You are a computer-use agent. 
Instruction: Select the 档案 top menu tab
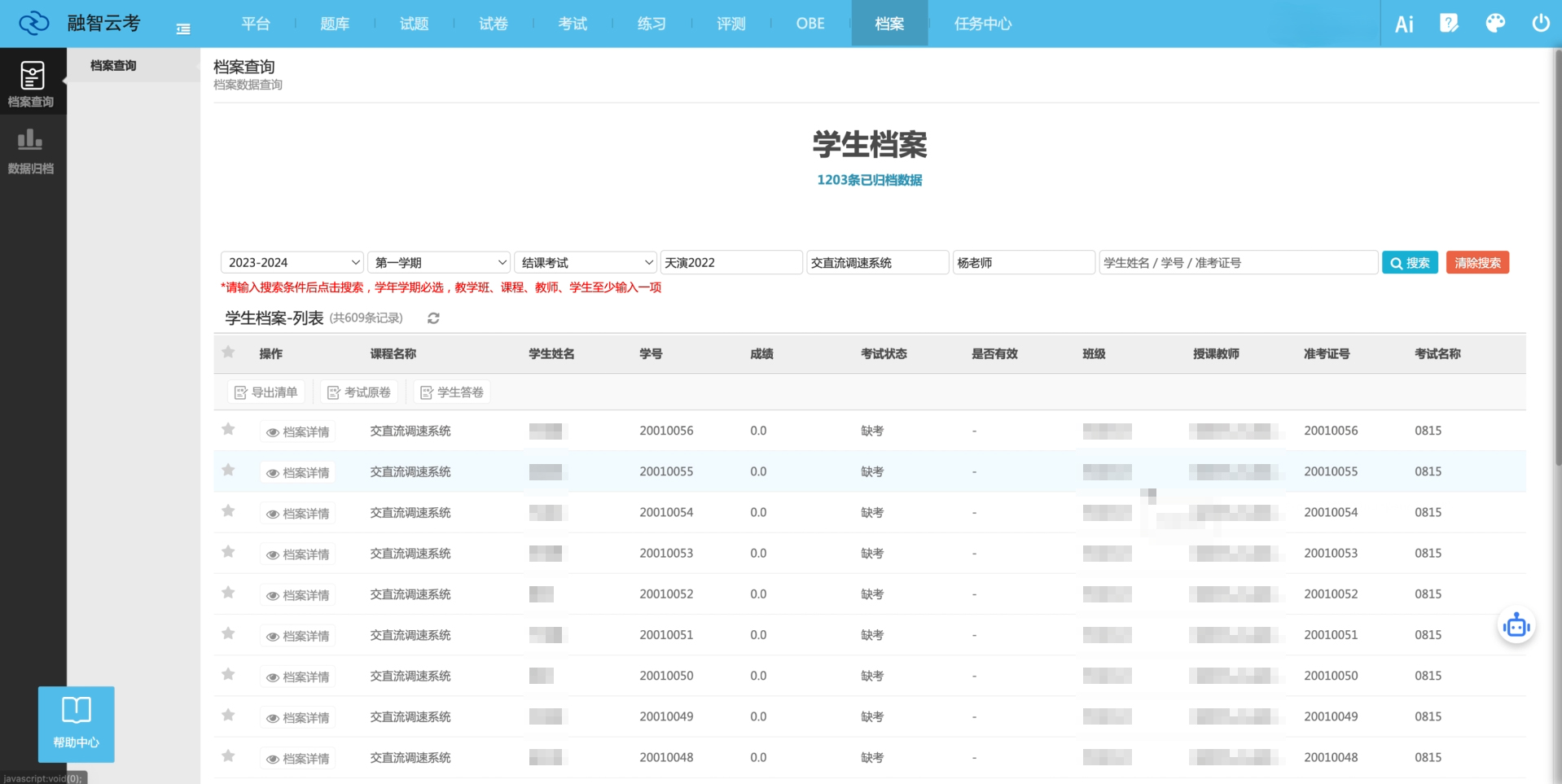pyautogui.click(x=889, y=24)
